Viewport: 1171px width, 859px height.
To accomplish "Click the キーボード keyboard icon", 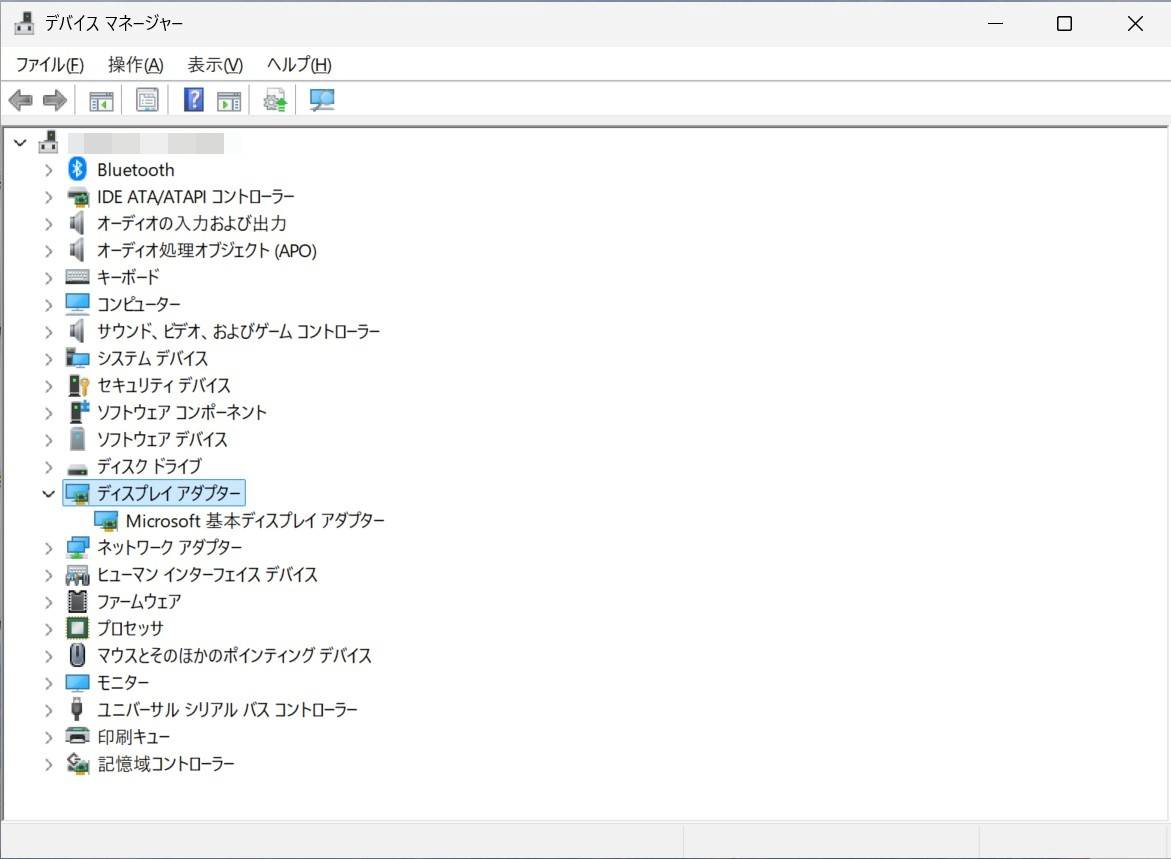I will (x=78, y=277).
